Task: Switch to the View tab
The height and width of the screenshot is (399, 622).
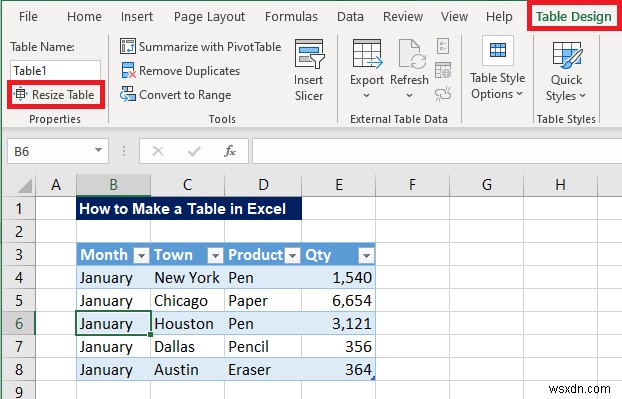Action: point(454,17)
